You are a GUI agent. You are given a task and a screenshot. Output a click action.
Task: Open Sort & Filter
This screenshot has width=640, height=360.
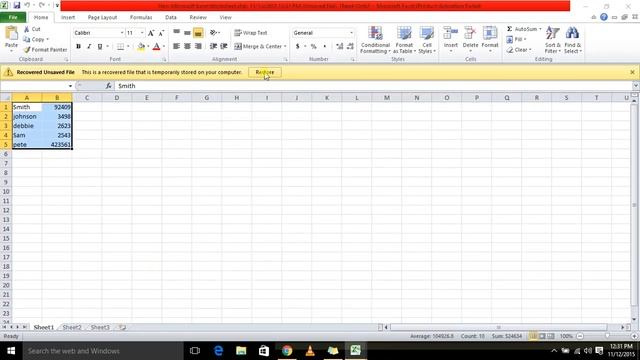tap(553, 40)
